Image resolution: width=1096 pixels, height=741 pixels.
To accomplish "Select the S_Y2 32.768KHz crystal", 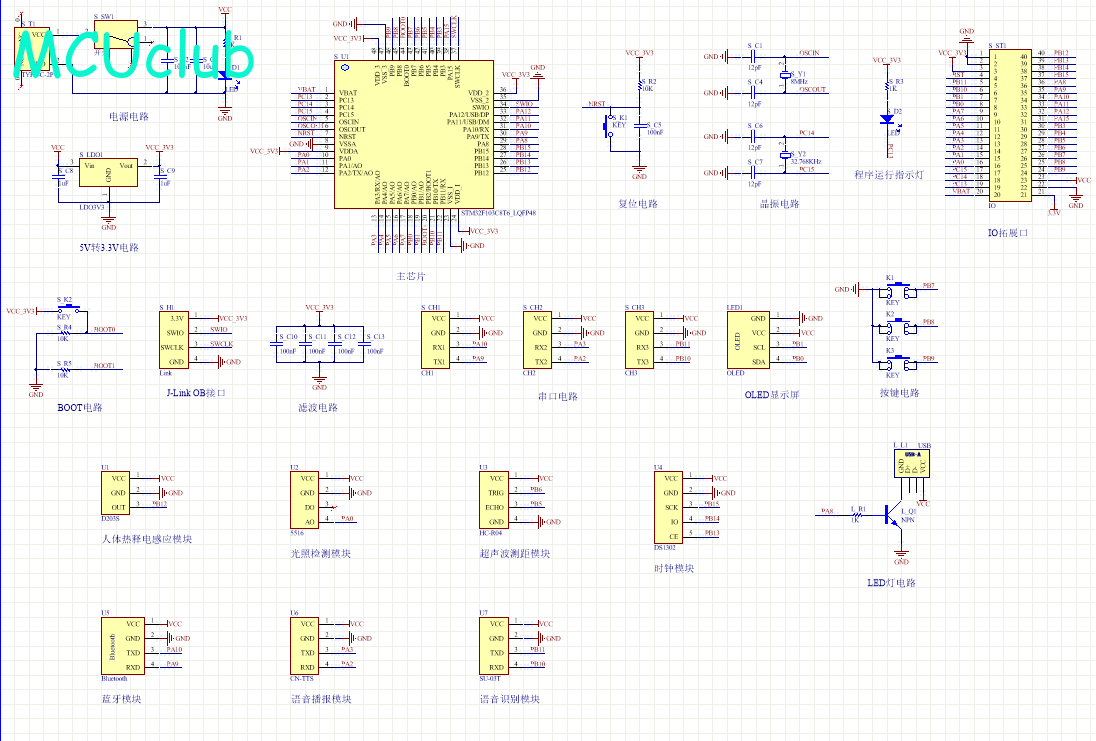I will (x=784, y=154).
